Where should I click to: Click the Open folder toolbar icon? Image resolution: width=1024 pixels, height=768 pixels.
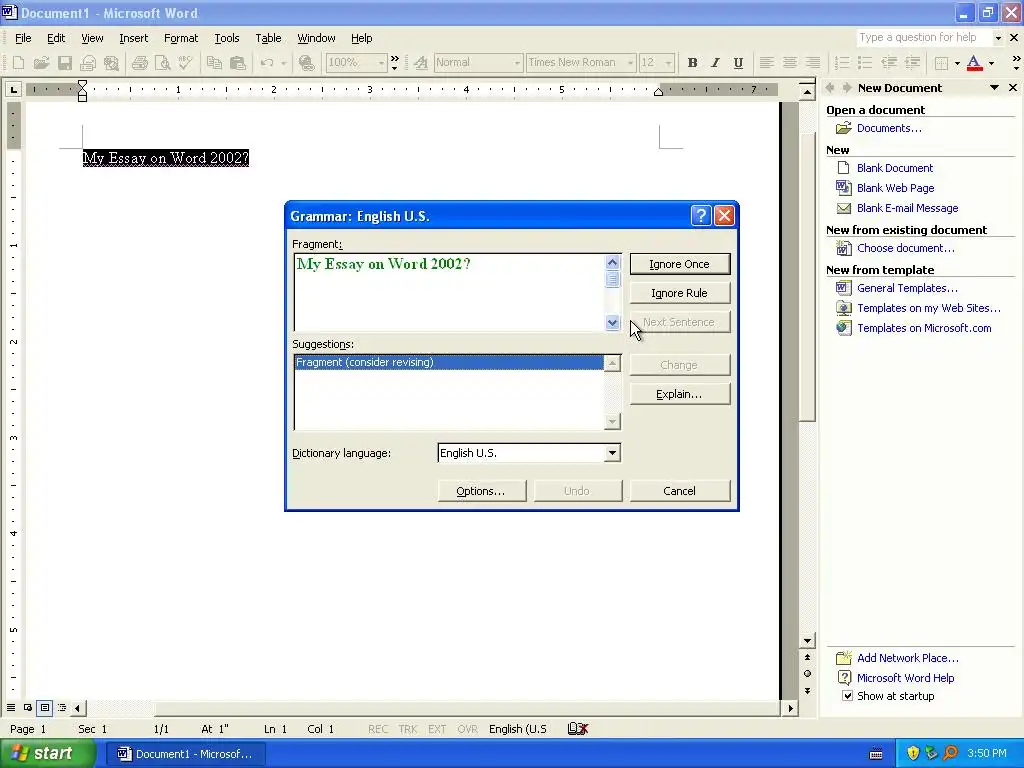pos(41,63)
